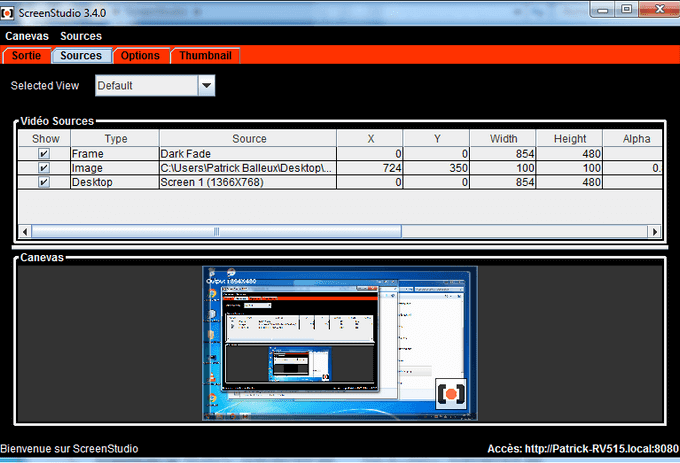Click the Source column header

(x=248, y=139)
